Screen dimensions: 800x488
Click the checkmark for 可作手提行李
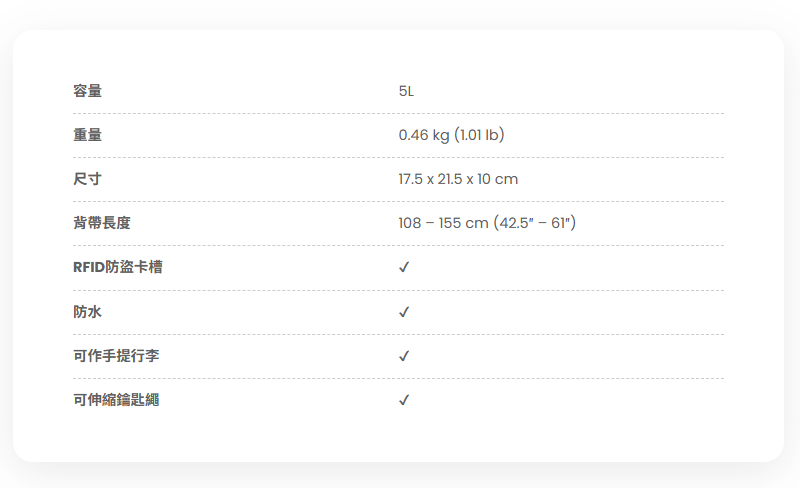point(404,356)
